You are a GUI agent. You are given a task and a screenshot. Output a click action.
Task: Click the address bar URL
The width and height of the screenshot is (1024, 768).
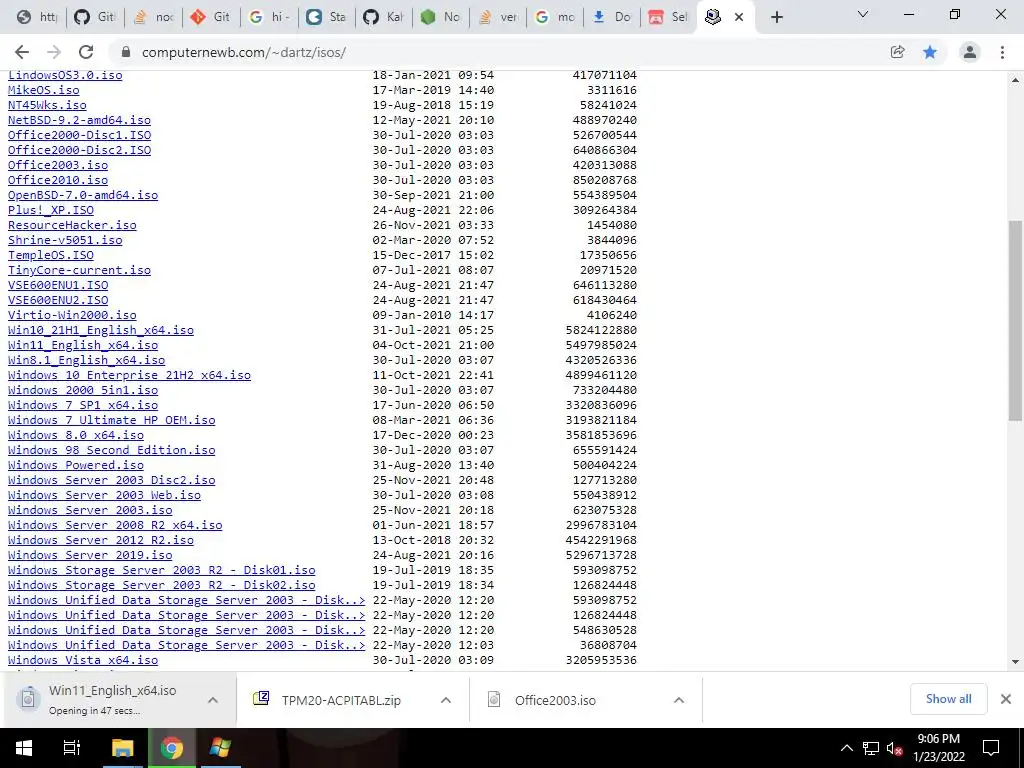click(244, 52)
